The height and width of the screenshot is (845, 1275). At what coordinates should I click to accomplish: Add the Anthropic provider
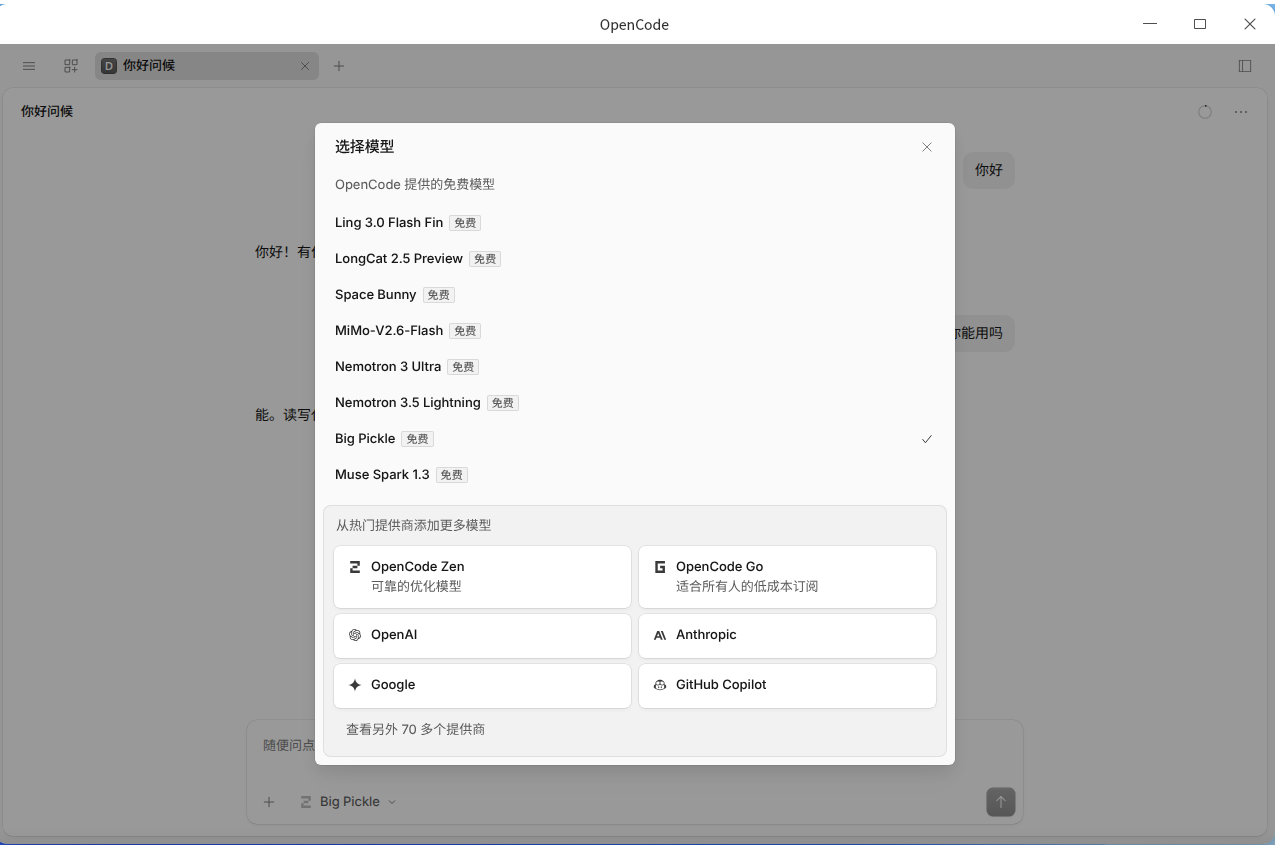[787, 635]
